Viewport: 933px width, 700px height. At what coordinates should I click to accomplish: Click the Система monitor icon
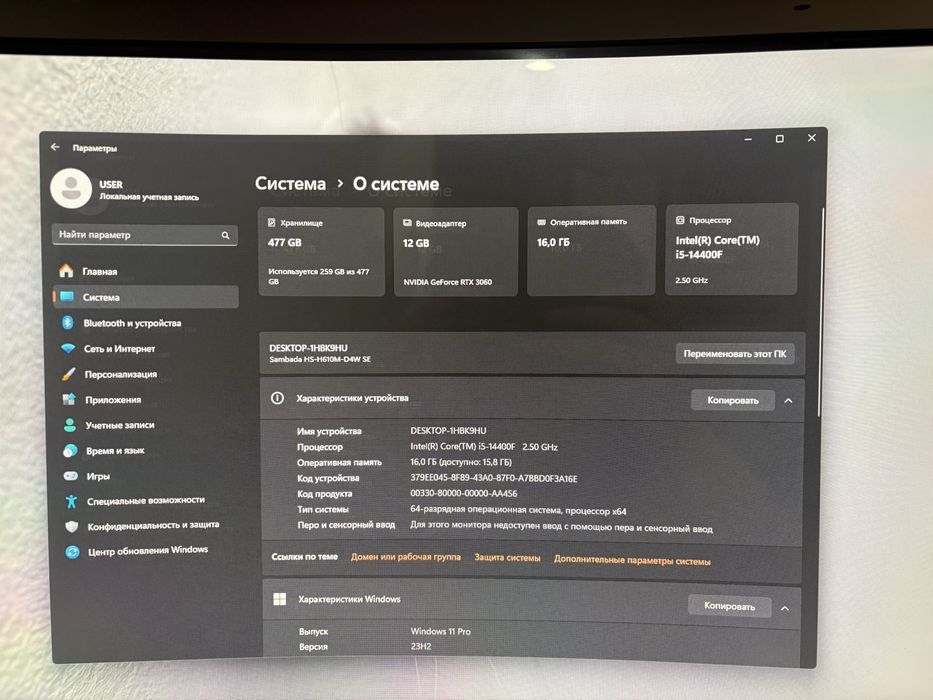[67, 296]
